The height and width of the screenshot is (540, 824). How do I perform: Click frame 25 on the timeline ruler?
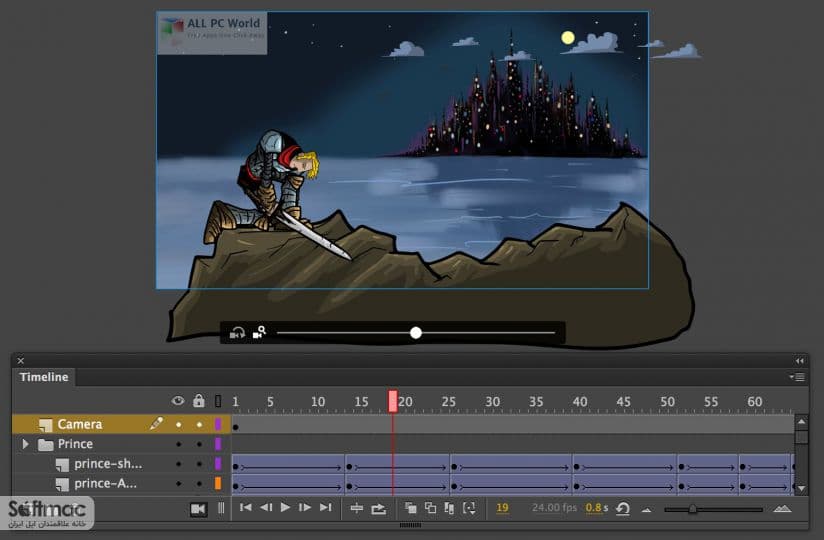click(448, 401)
